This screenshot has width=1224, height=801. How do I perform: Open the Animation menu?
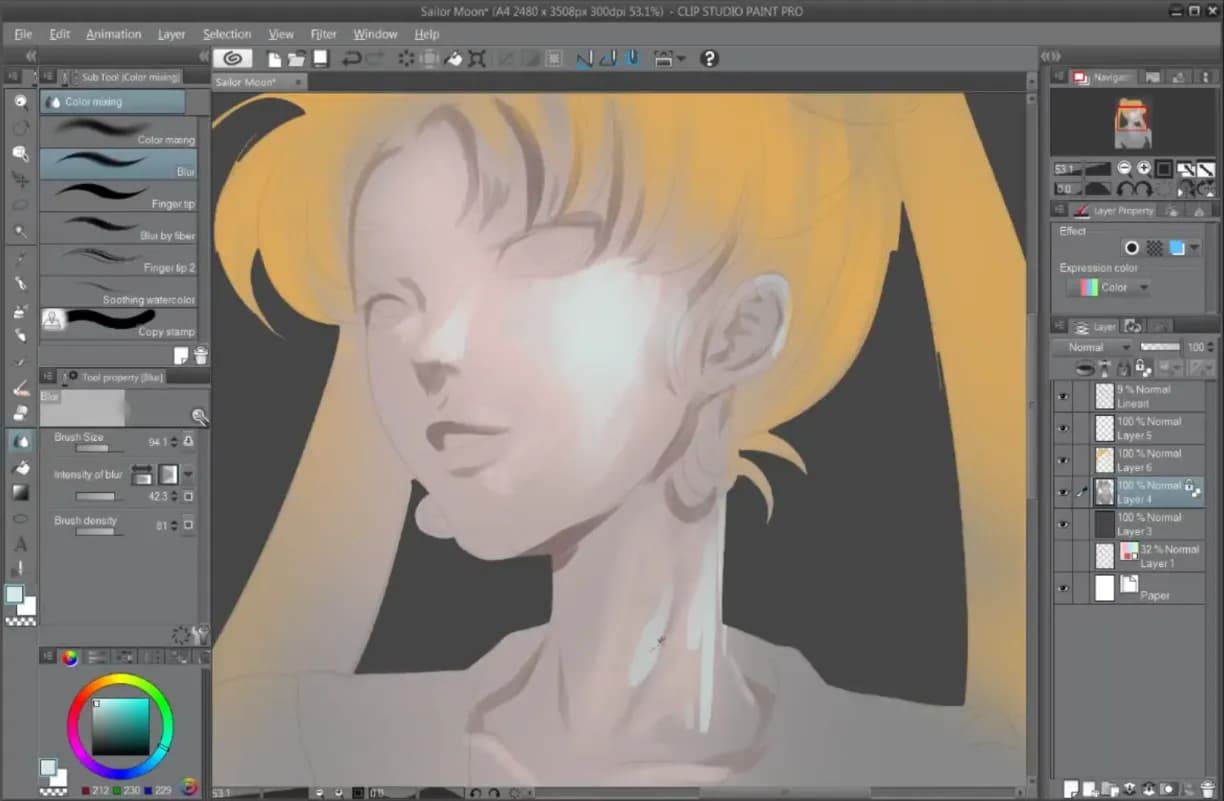(113, 34)
